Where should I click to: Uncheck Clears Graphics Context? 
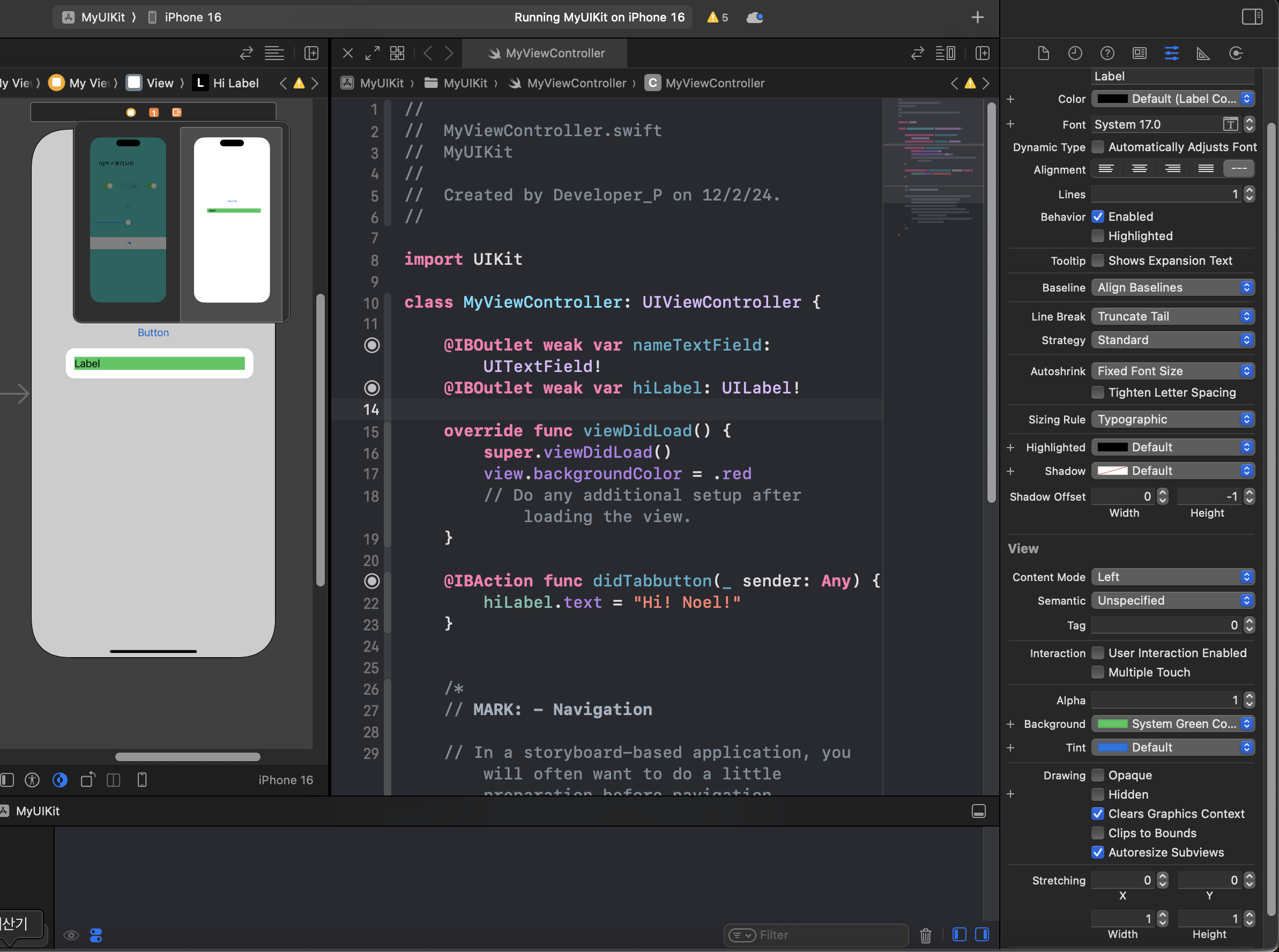[1098, 814]
